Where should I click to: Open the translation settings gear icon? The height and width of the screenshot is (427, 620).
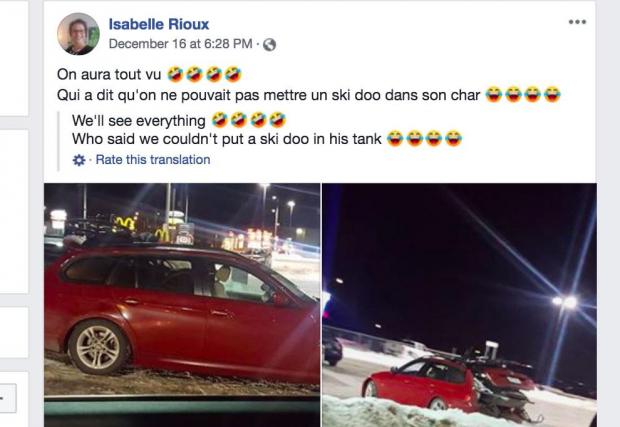pos(79,160)
